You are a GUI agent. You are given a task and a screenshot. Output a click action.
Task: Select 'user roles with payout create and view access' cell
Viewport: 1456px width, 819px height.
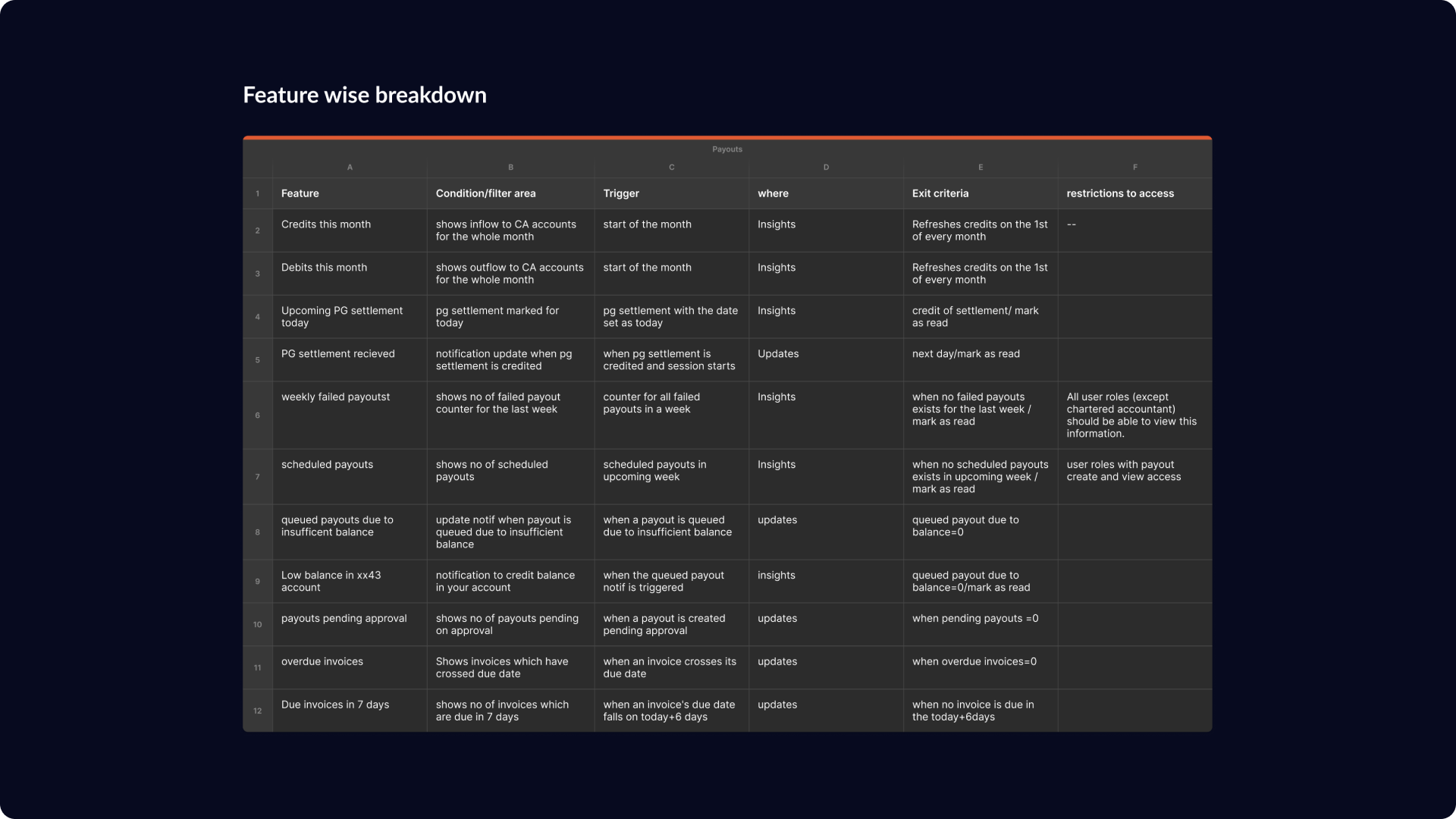pos(1134,477)
